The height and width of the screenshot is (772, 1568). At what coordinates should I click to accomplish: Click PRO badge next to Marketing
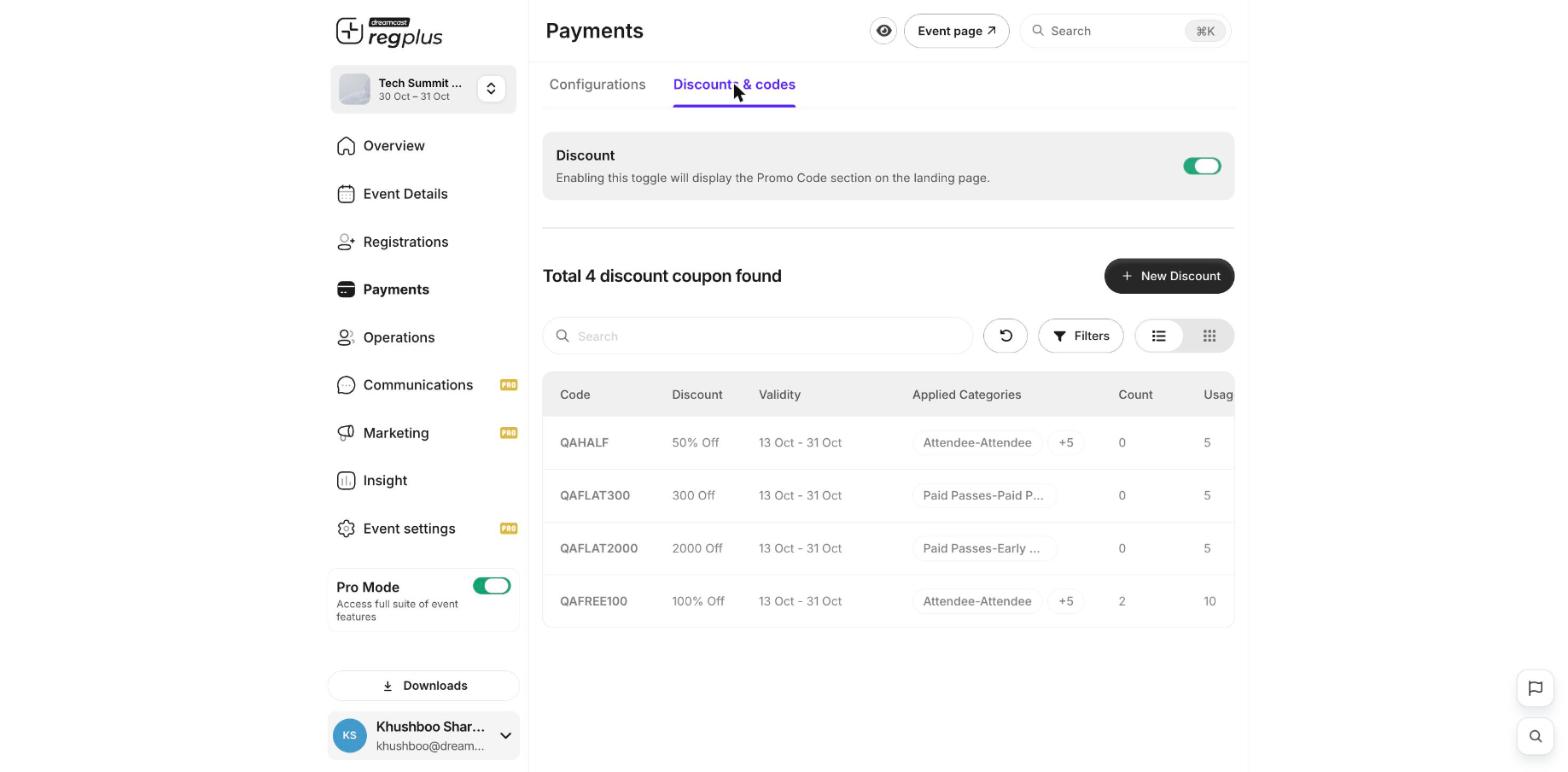pyautogui.click(x=508, y=433)
